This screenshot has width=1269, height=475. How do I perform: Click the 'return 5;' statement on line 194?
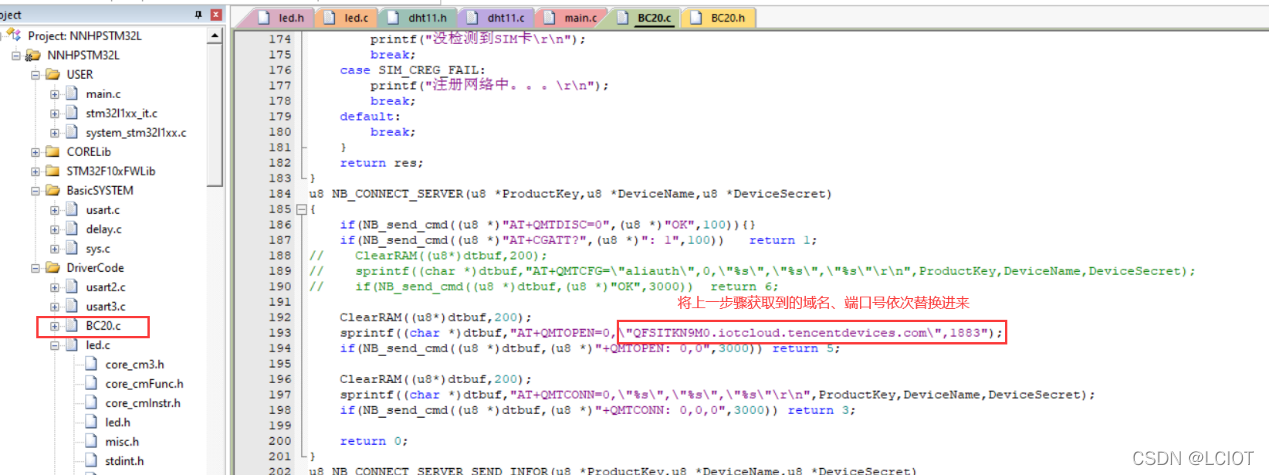[806, 348]
